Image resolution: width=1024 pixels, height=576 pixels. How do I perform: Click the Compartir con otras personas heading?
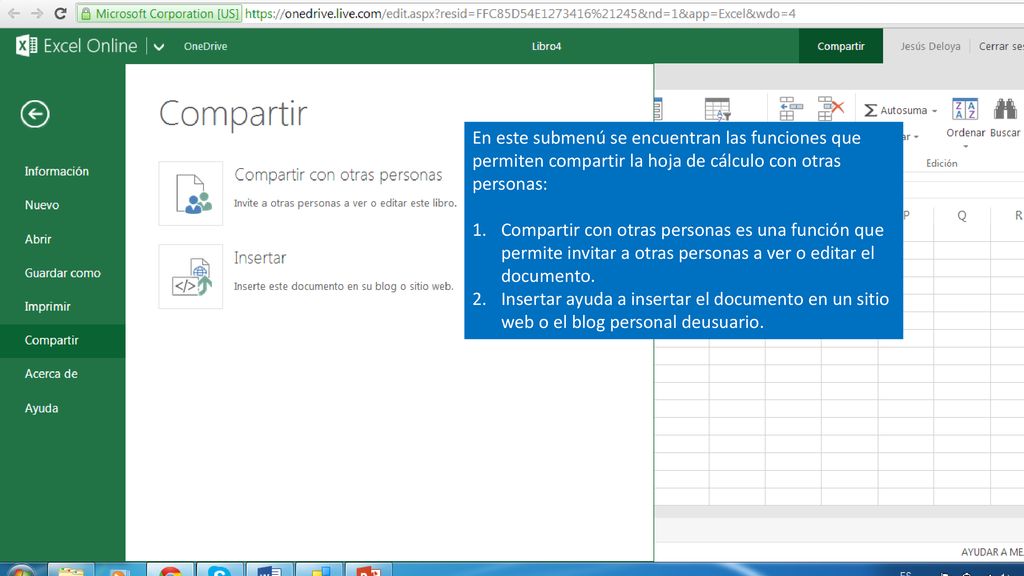tap(338, 175)
